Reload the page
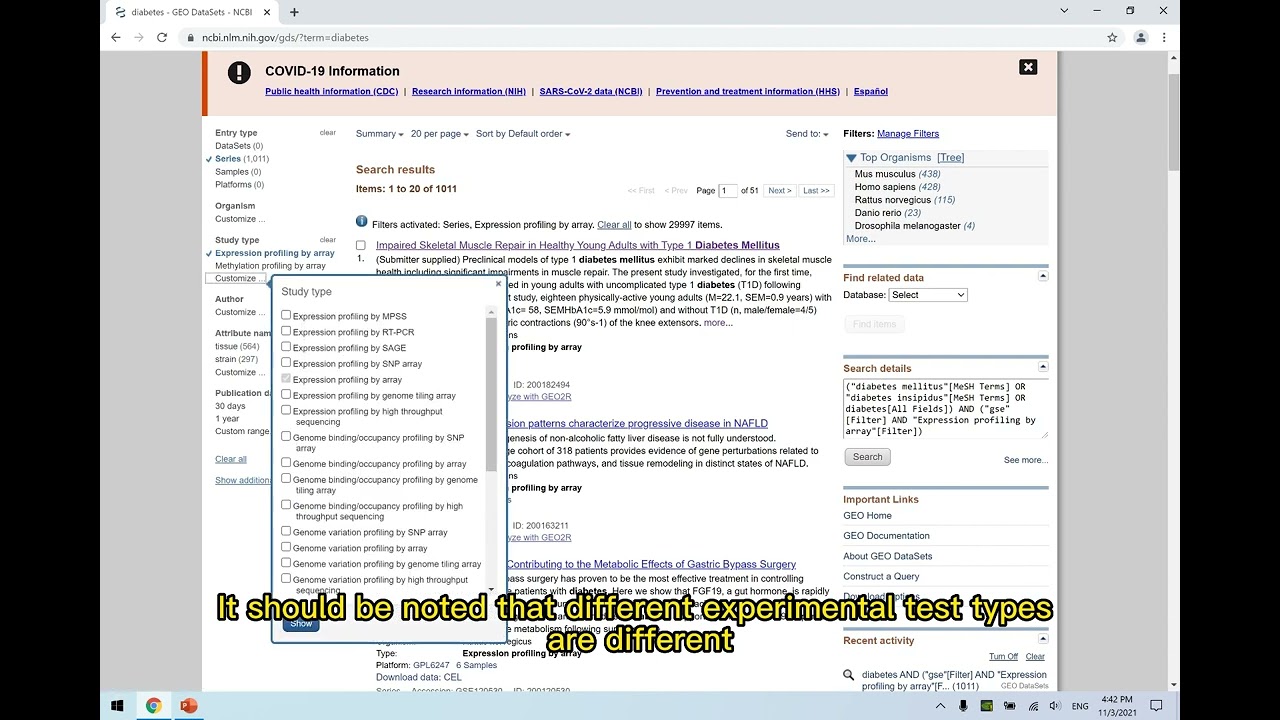 point(162,37)
